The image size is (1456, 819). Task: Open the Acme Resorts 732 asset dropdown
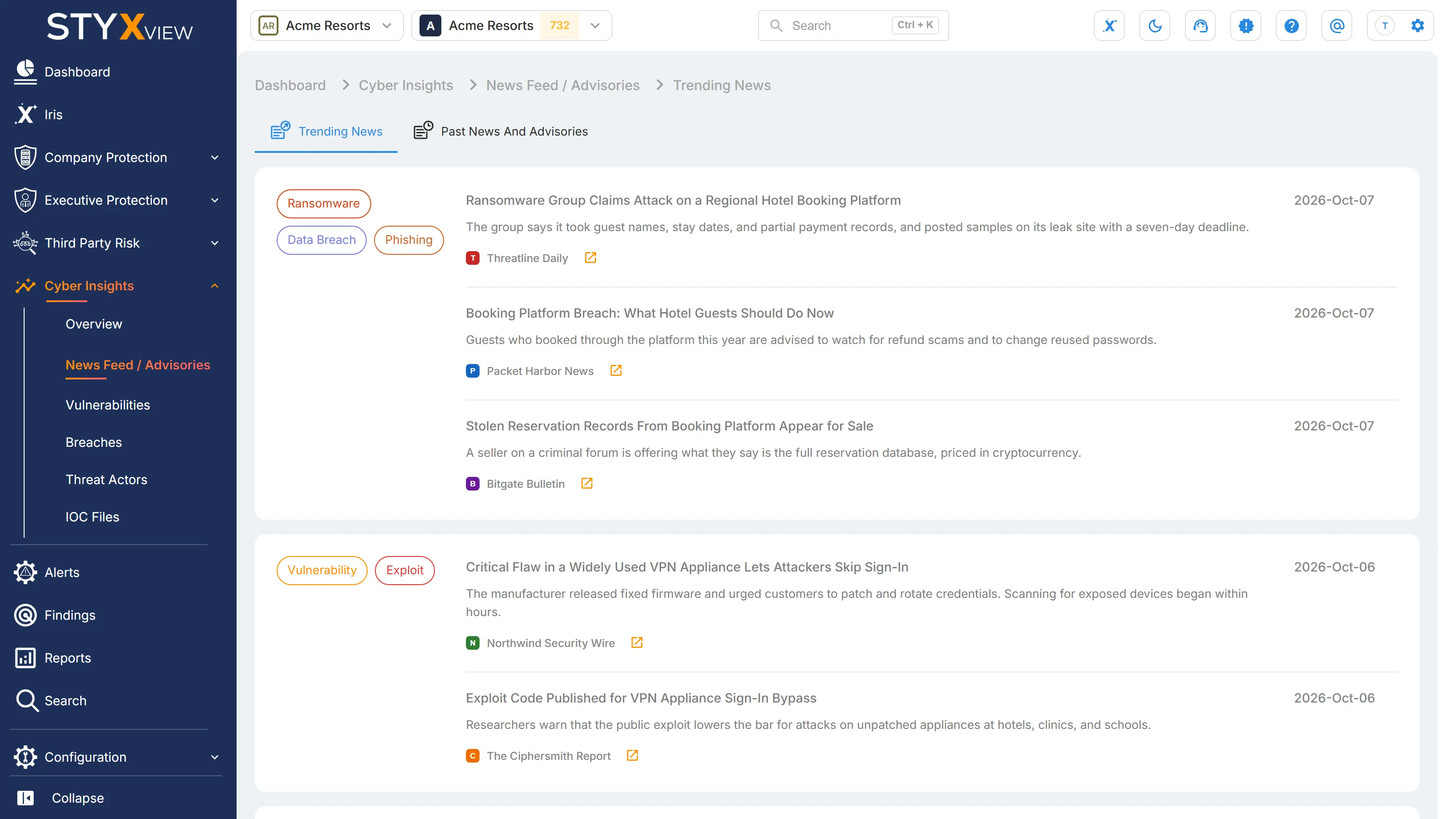click(511, 25)
